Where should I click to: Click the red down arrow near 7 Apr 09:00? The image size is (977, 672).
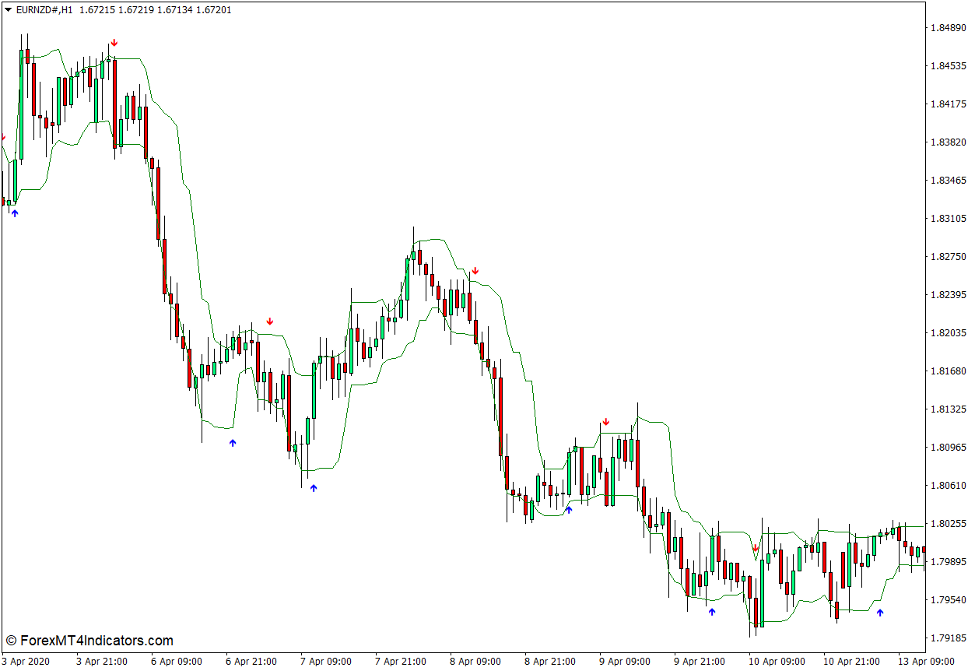click(269, 321)
